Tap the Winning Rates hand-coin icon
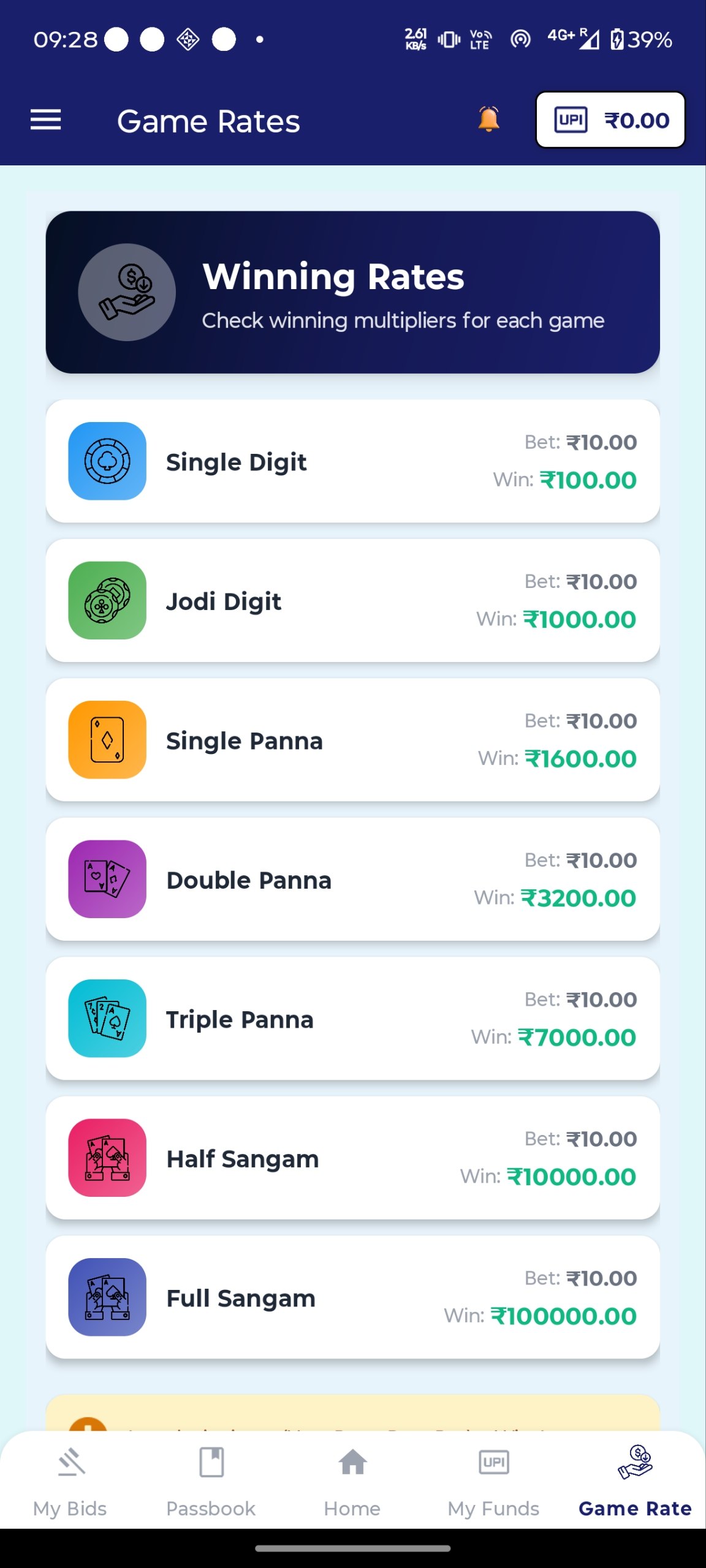 coord(127,292)
